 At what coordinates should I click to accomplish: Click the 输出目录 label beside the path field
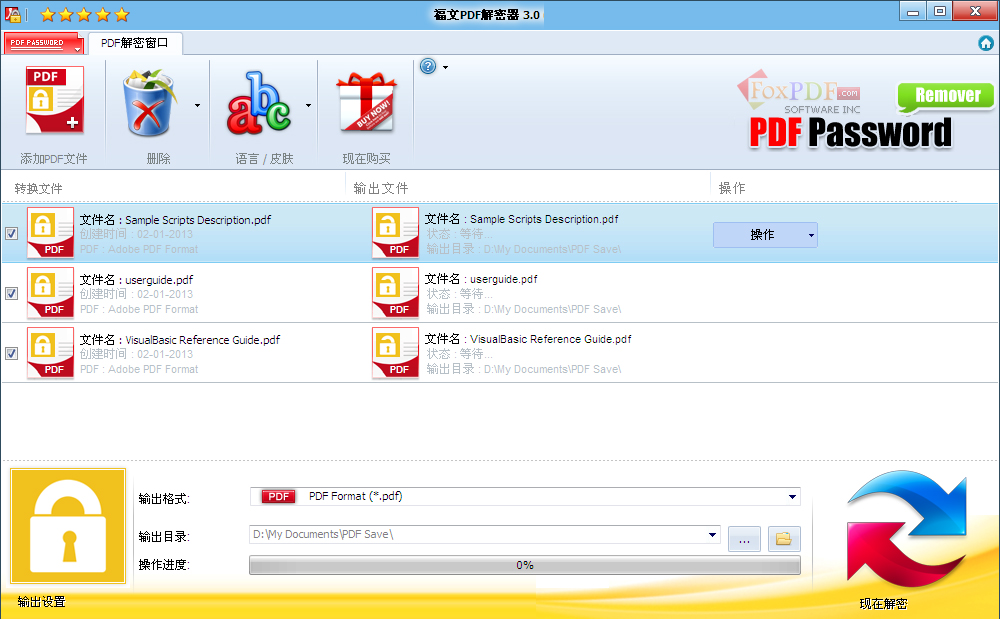pos(165,537)
